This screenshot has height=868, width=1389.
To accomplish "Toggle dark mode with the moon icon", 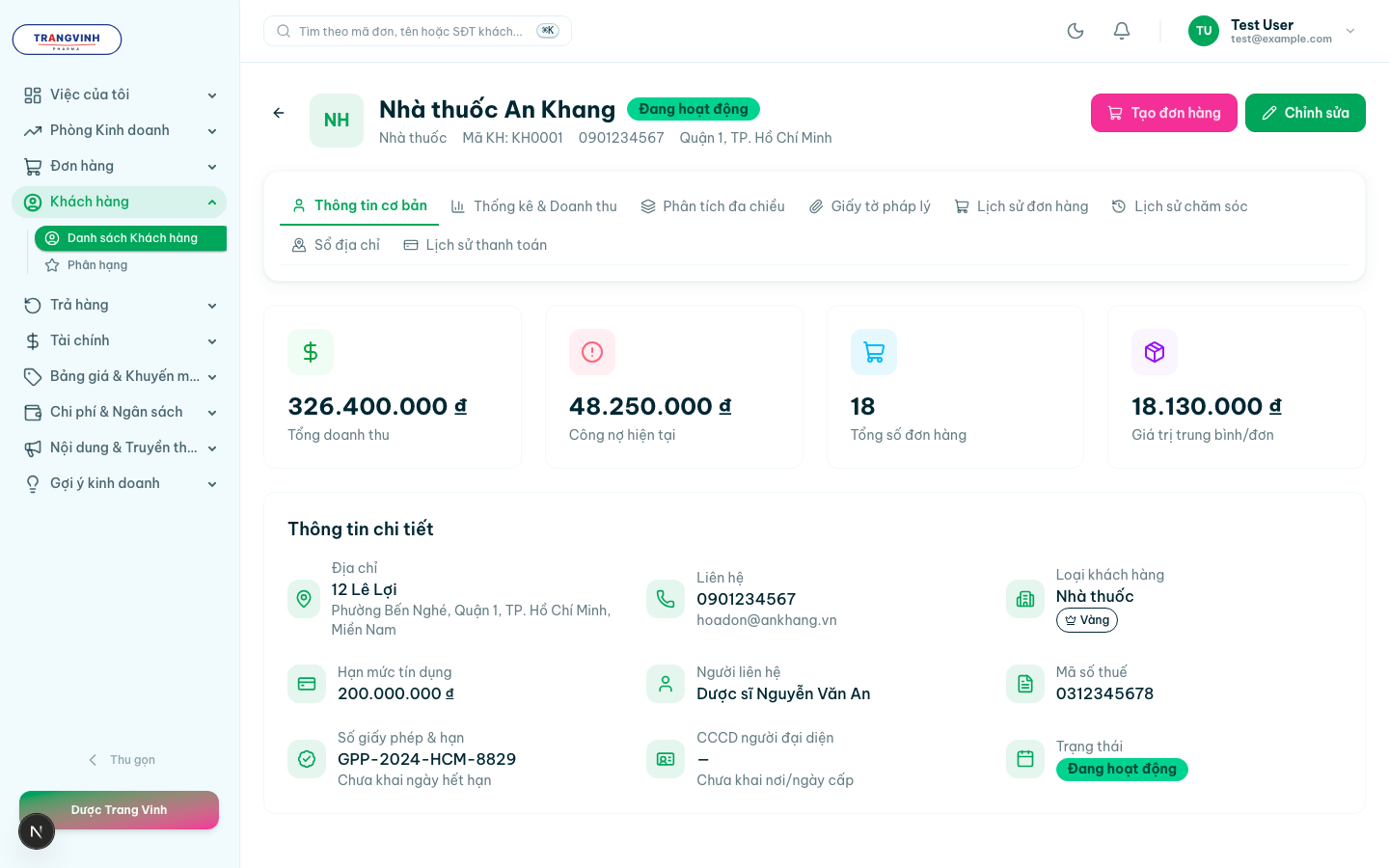I will pyautogui.click(x=1076, y=31).
